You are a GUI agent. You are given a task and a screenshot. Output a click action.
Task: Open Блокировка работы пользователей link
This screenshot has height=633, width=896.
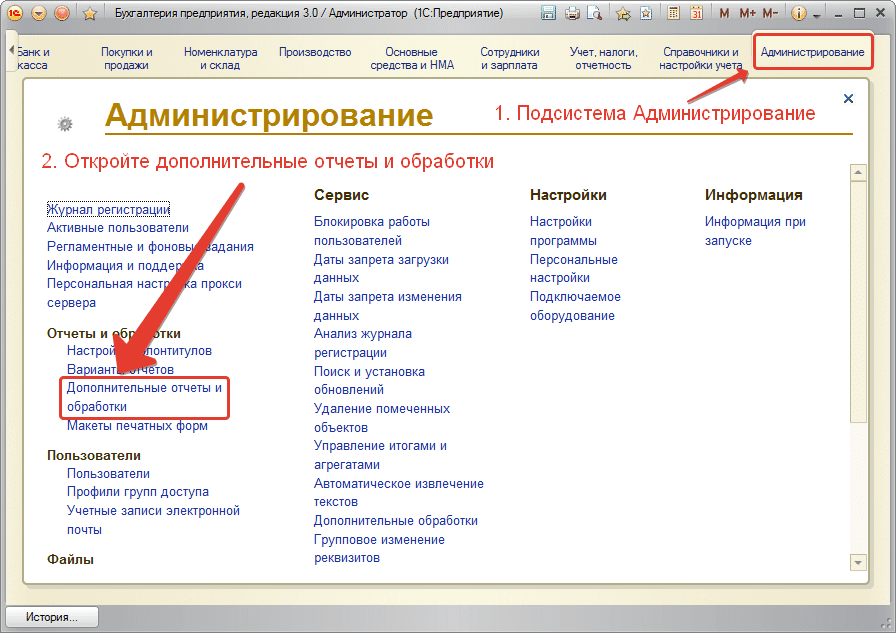pos(371,231)
